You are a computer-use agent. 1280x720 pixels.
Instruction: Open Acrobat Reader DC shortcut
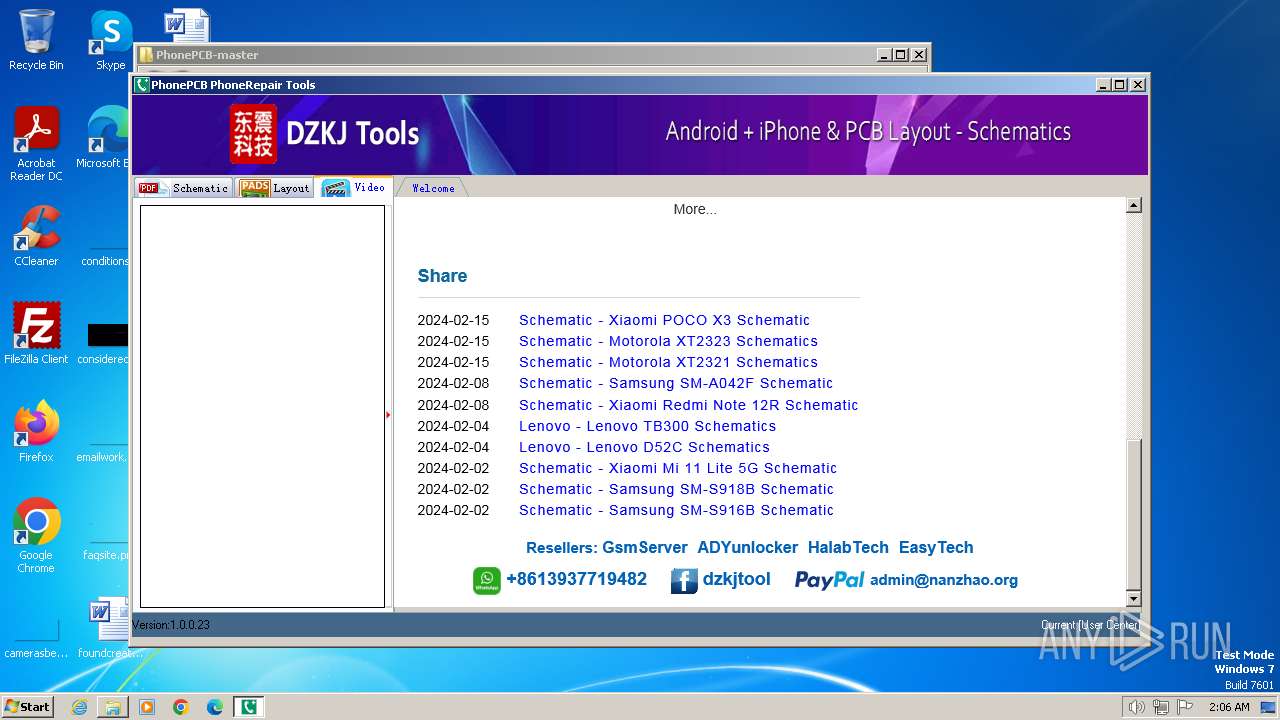pos(36,144)
